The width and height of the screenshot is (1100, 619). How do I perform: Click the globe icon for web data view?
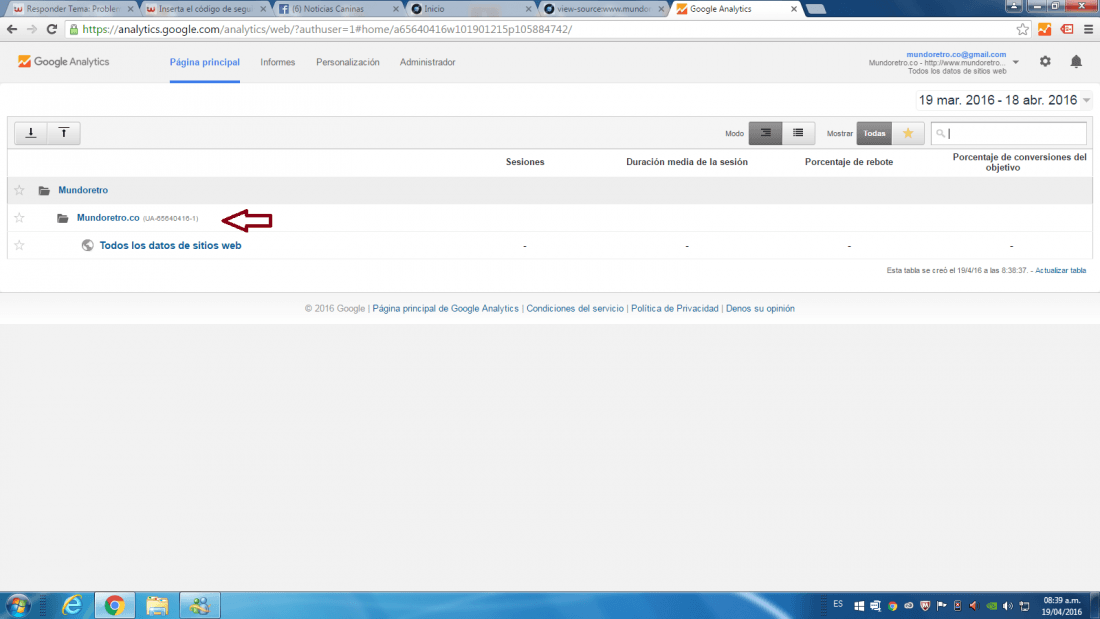(88, 245)
